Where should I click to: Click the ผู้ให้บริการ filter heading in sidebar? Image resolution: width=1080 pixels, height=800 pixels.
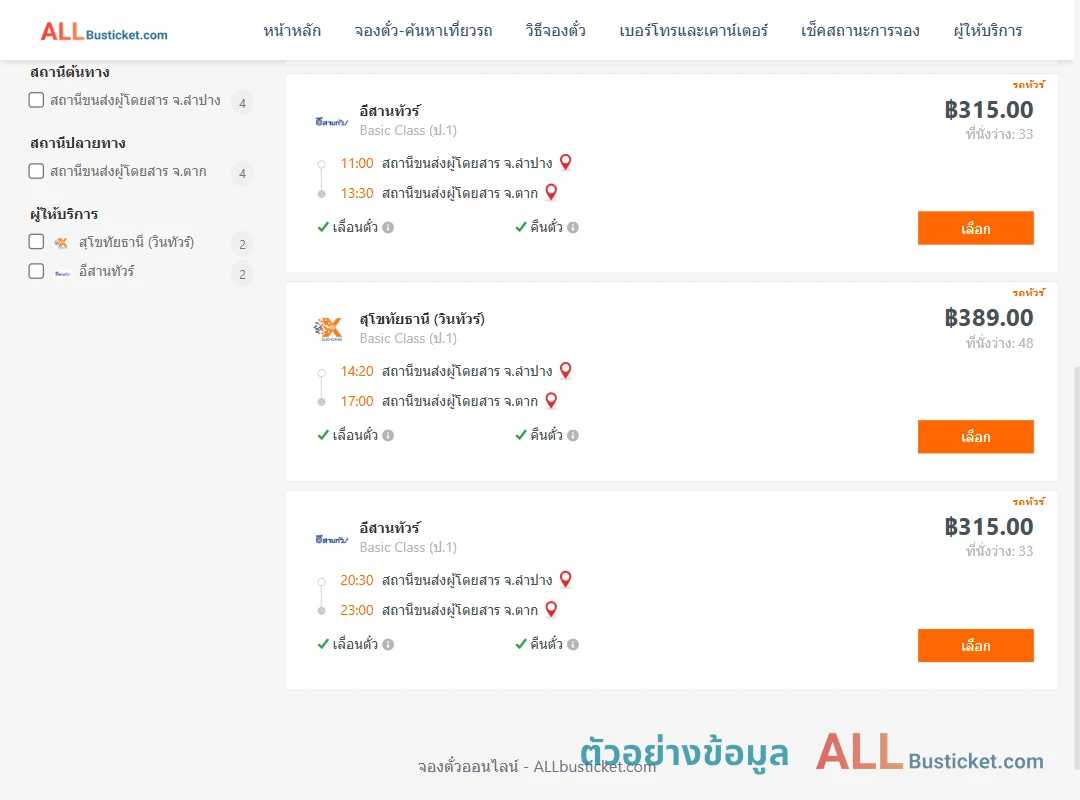coord(64,214)
